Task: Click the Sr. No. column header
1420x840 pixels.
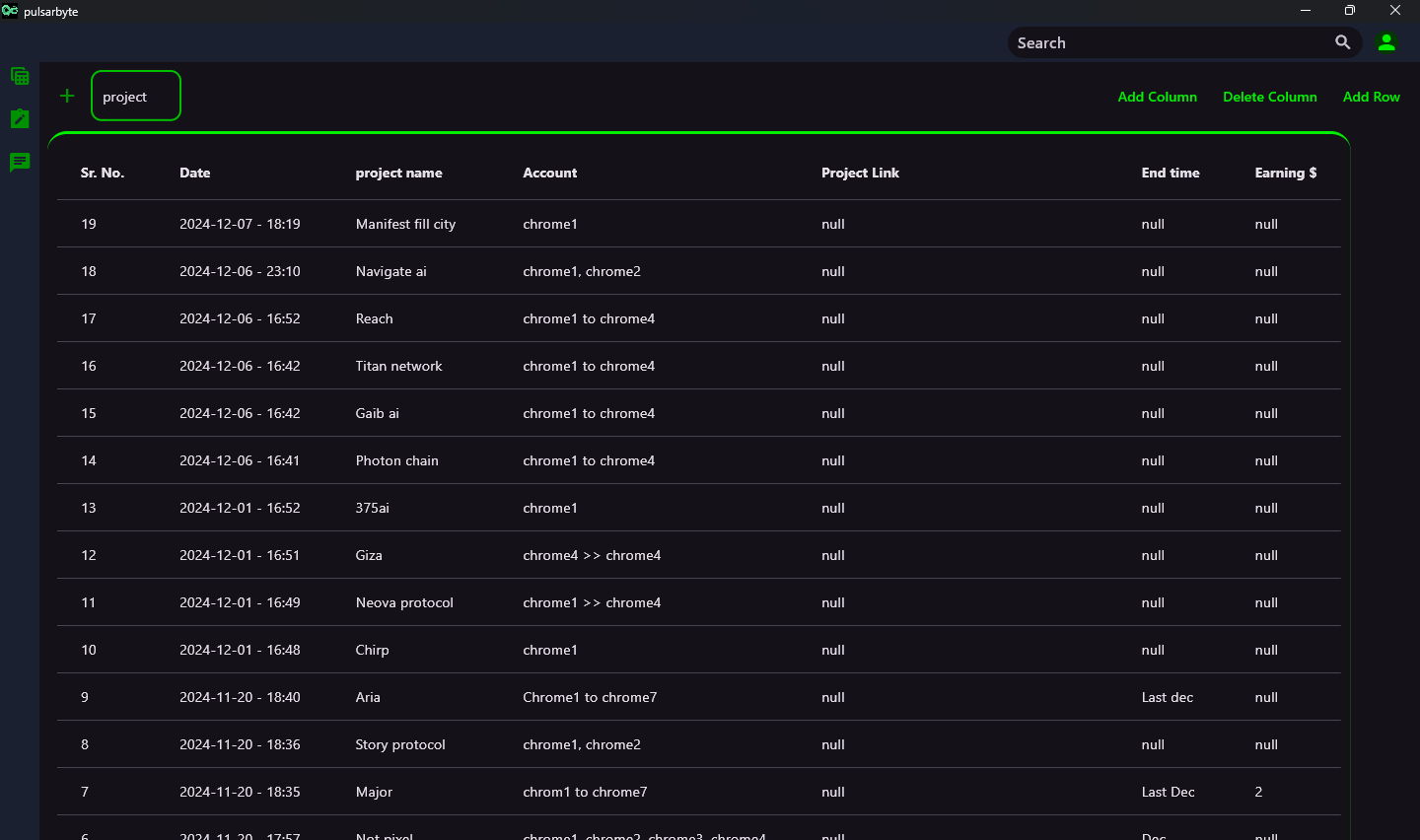Action: click(x=103, y=173)
